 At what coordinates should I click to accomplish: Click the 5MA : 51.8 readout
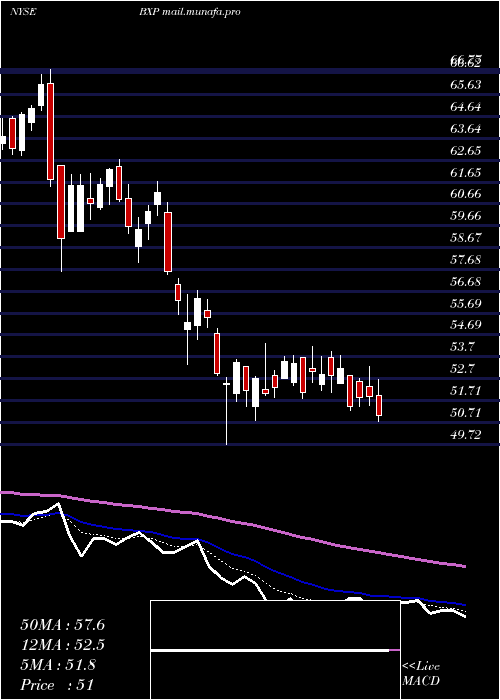tap(58, 665)
